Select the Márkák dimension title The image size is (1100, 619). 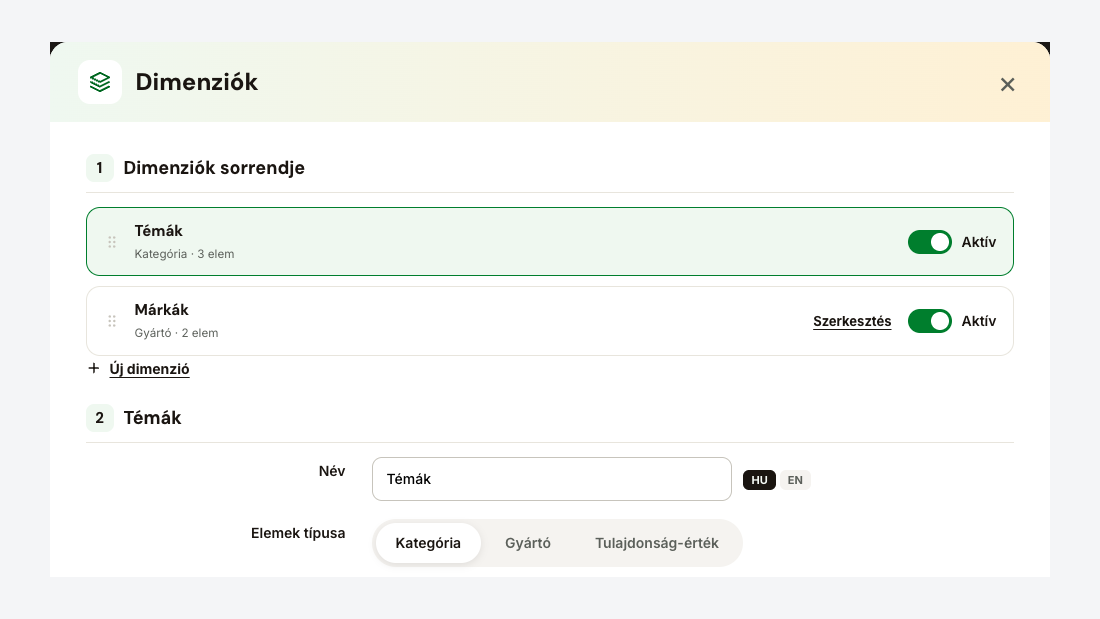(x=161, y=310)
